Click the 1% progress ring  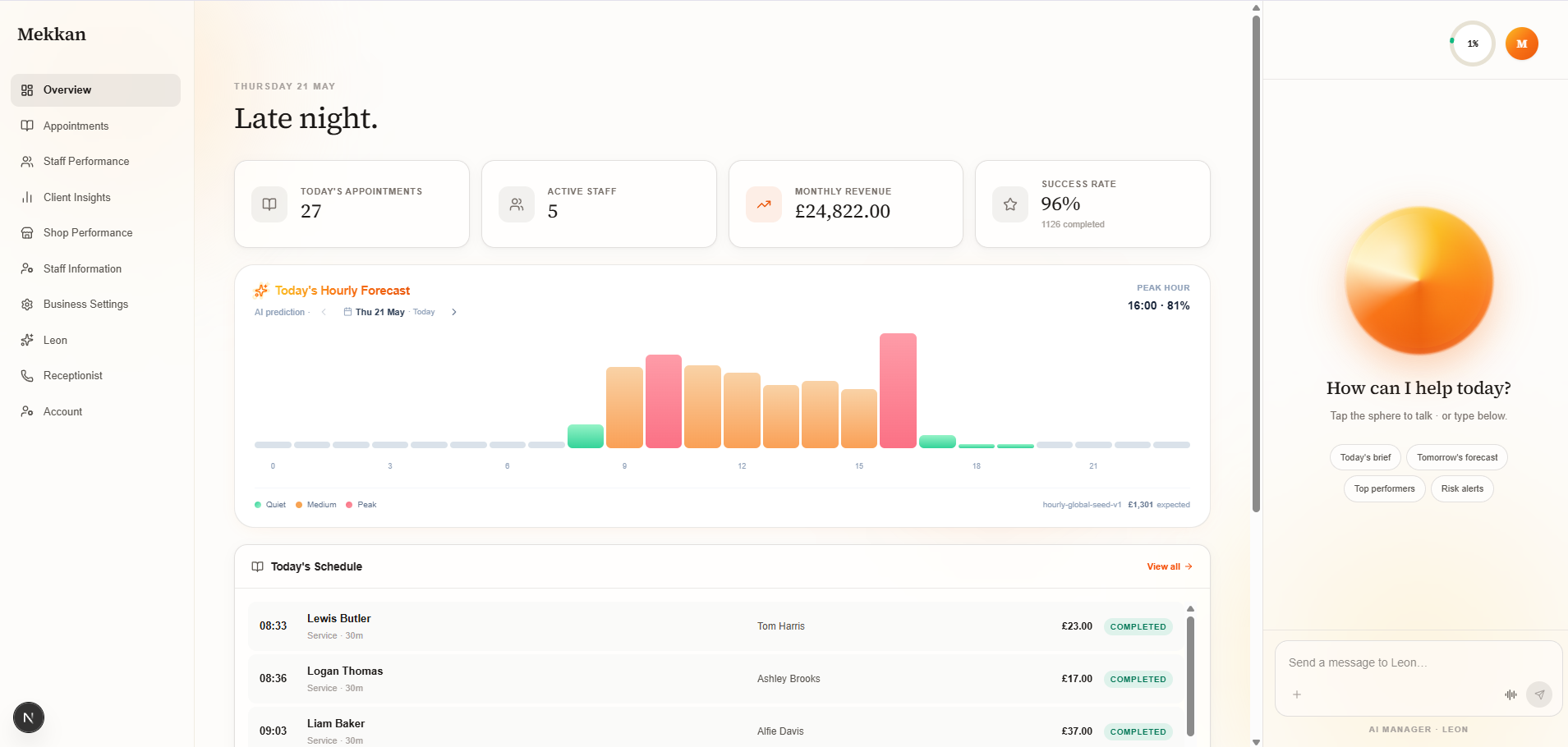tap(1473, 44)
